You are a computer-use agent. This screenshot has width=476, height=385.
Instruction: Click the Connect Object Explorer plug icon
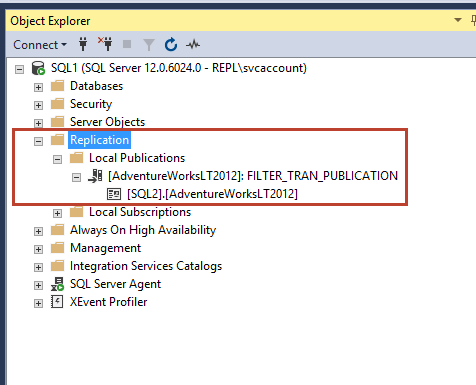(x=83, y=44)
